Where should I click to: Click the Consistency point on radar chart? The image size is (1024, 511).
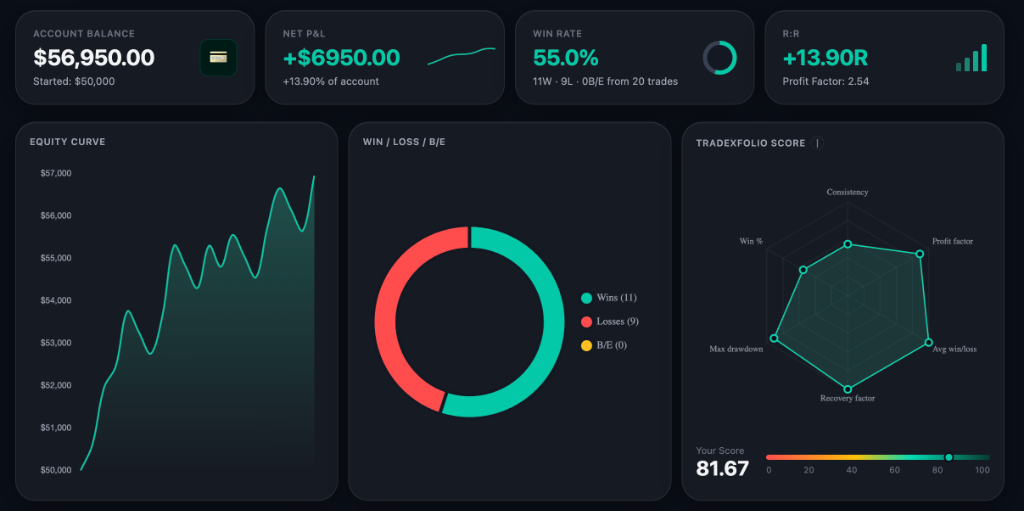click(848, 244)
